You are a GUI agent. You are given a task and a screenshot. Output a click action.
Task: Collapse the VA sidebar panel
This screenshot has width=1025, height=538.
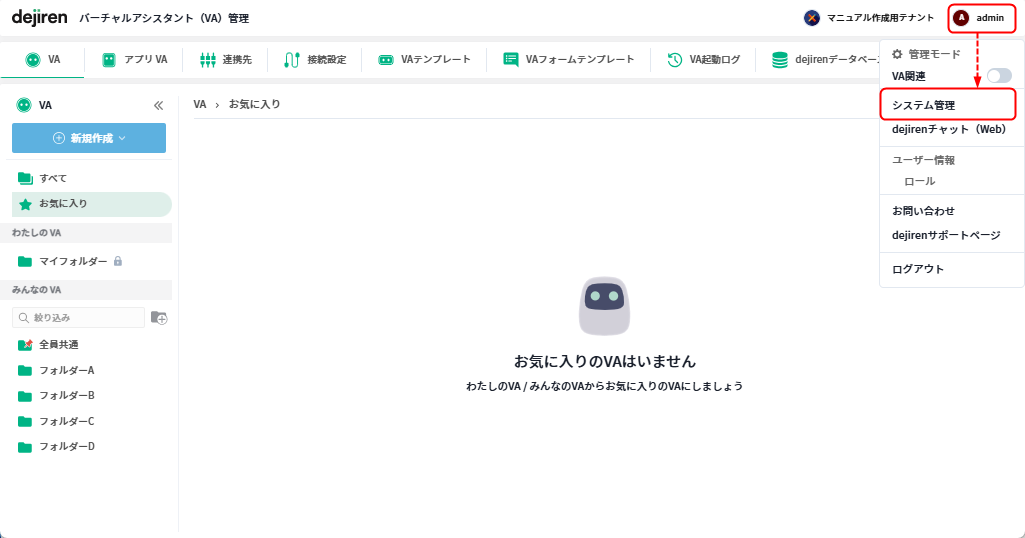[158, 105]
